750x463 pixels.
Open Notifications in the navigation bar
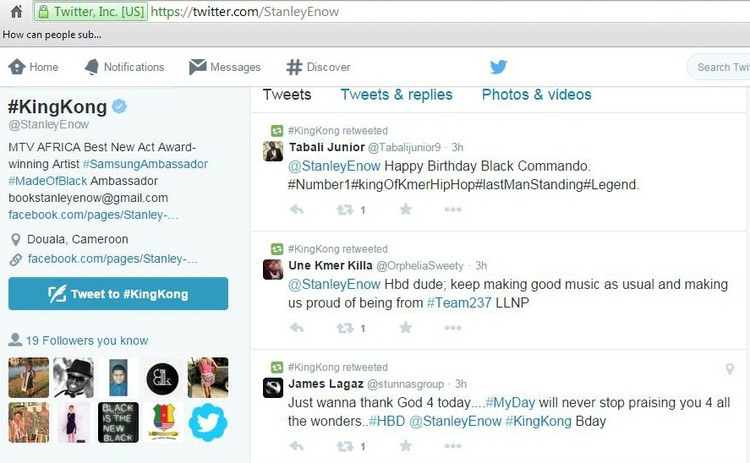tap(124, 67)
